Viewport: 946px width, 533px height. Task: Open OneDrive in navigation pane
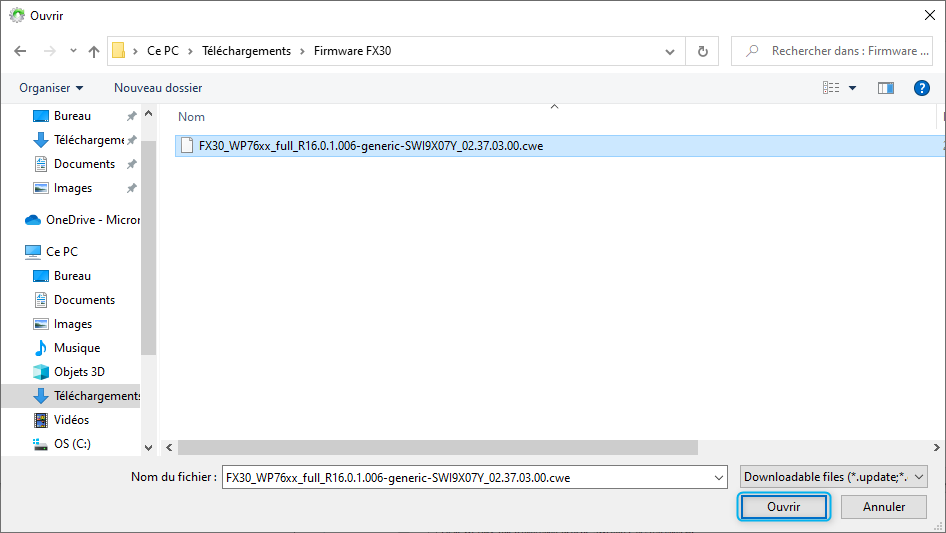click(x=92, y=220)
